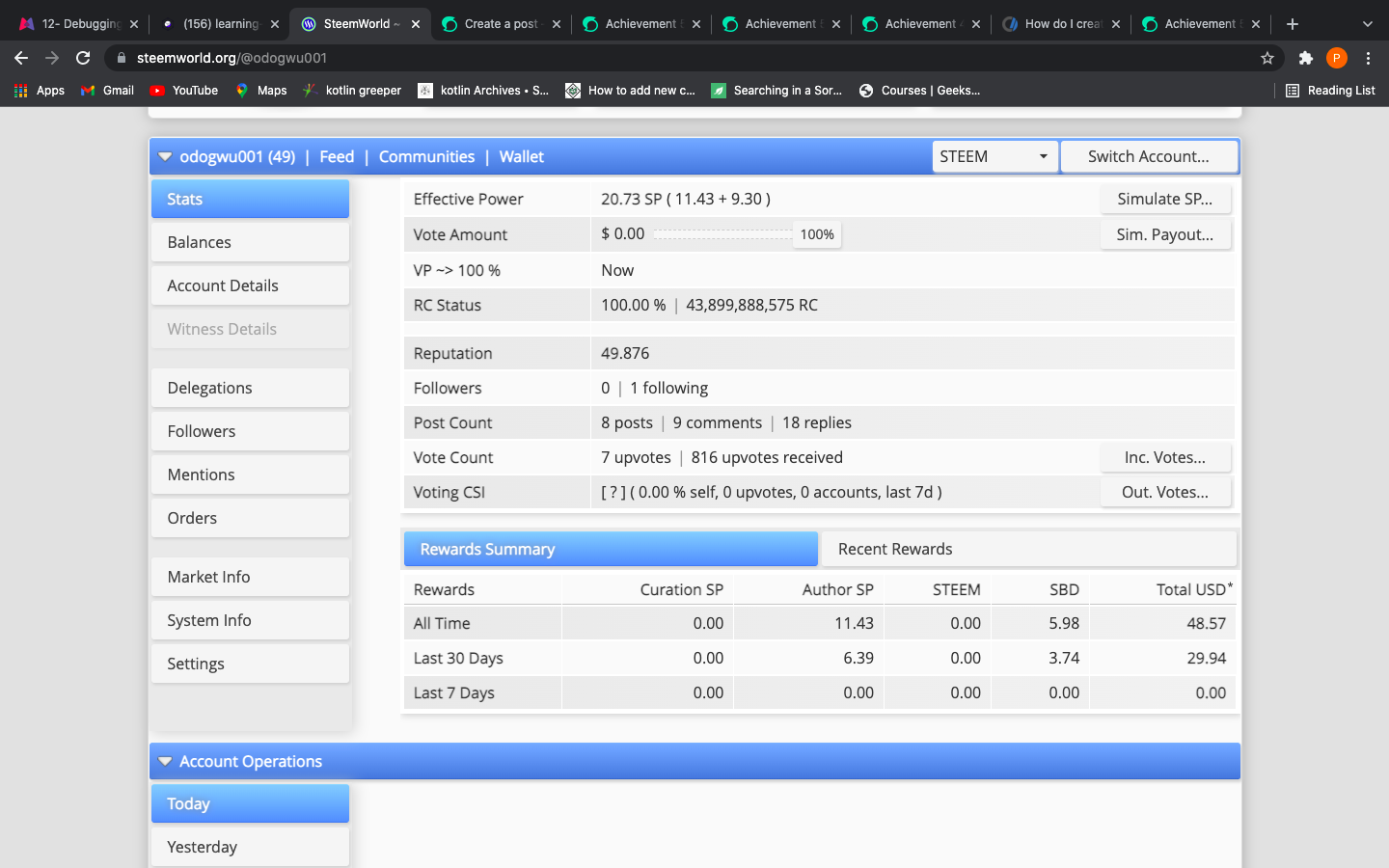Open the tab search chevron
The width and height of the screenshot is (1389, 868).
point(1367,24)
